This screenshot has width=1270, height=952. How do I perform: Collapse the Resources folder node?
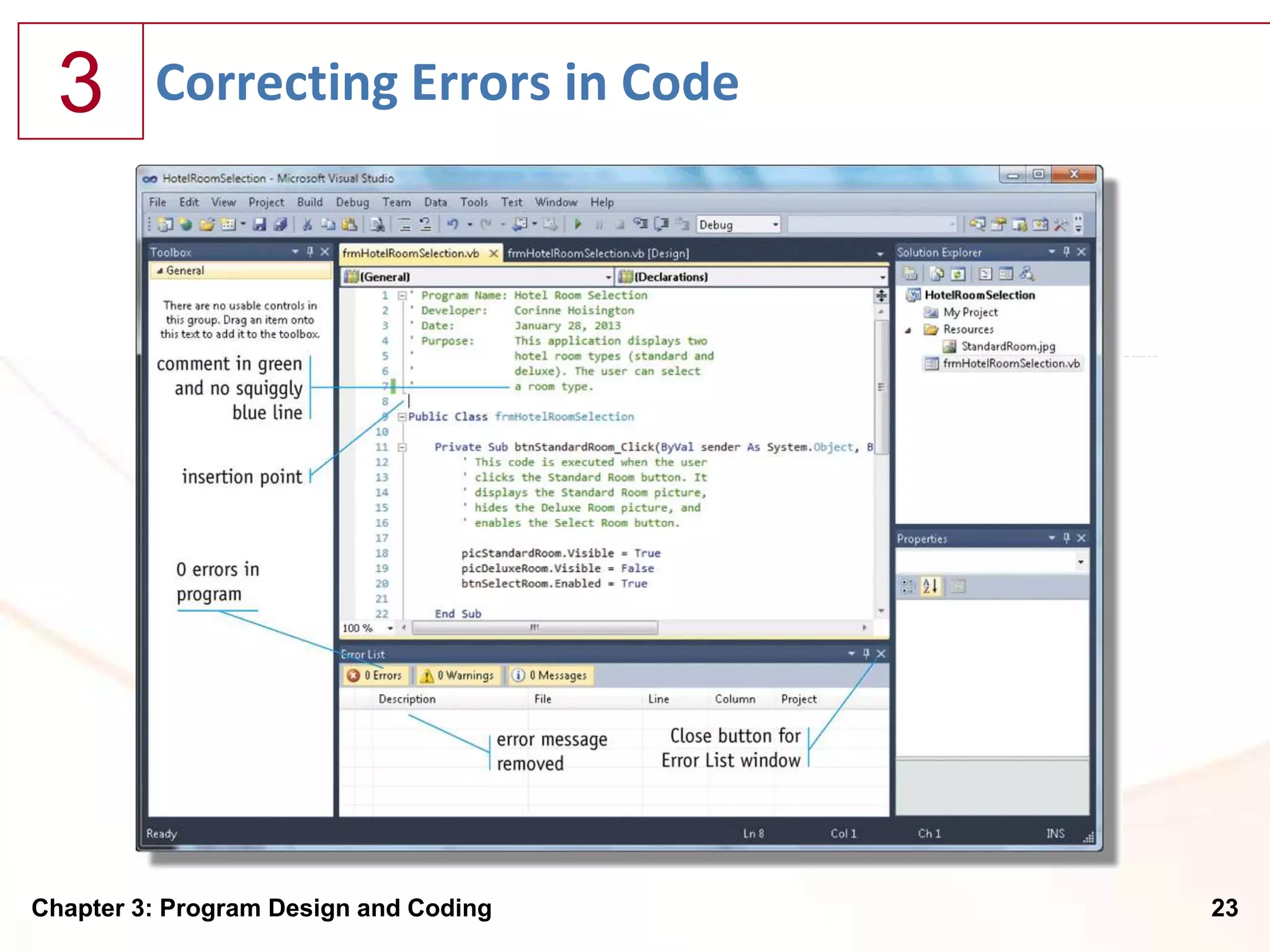tap(908, 330)
